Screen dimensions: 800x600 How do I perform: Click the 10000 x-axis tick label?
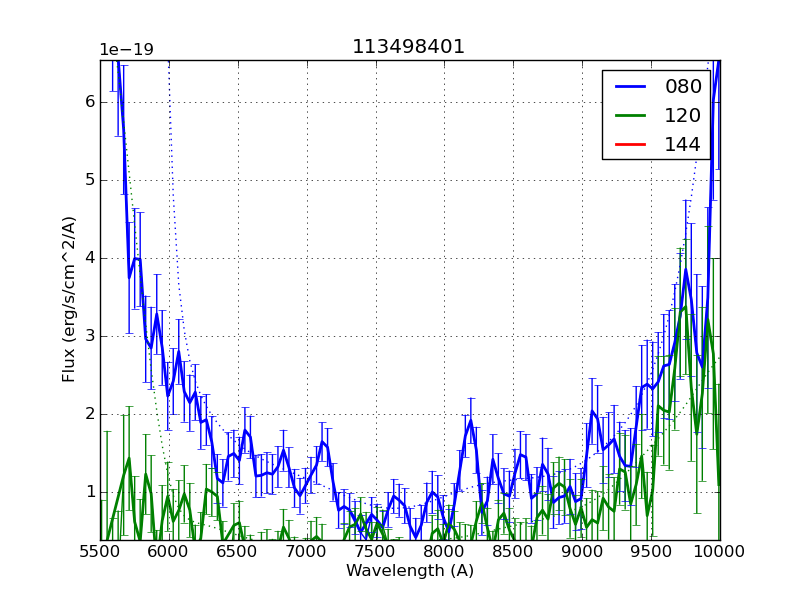(x=720, y=552)
